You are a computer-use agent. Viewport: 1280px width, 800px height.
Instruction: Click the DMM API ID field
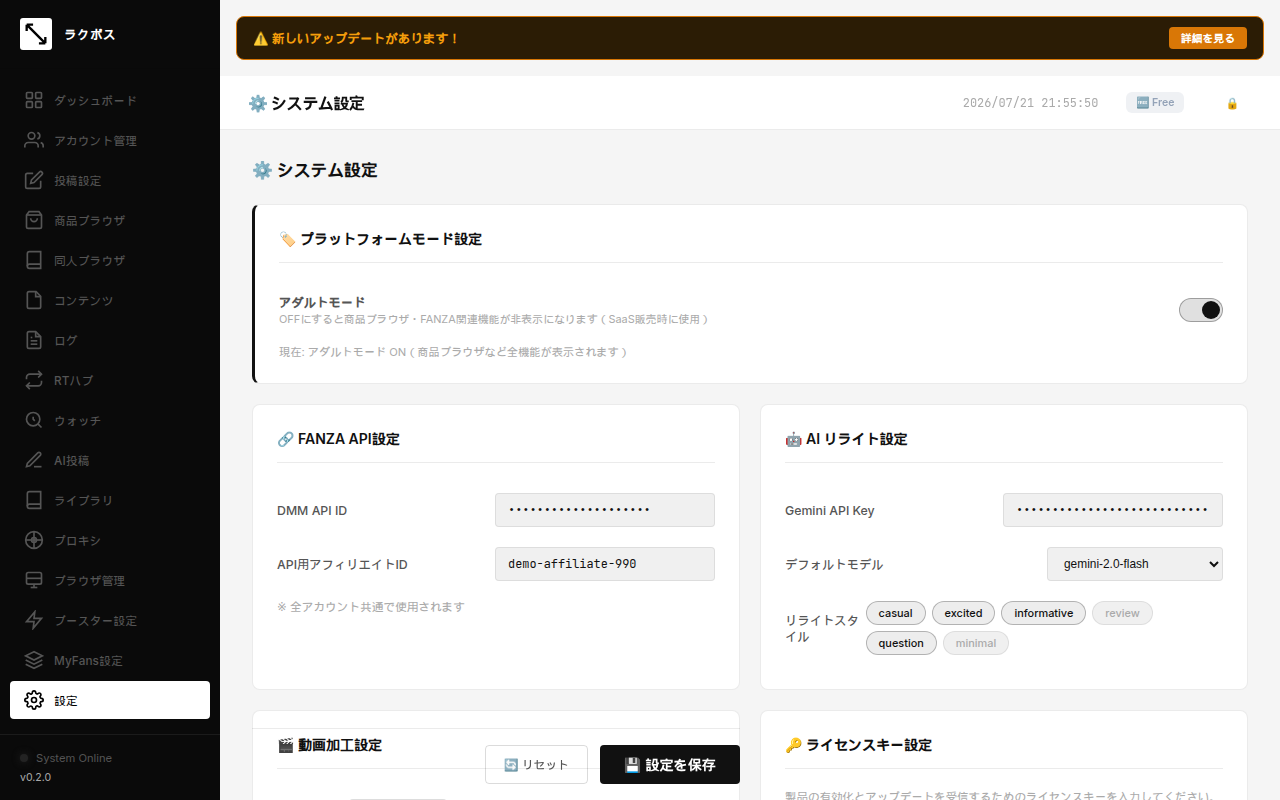605,510
